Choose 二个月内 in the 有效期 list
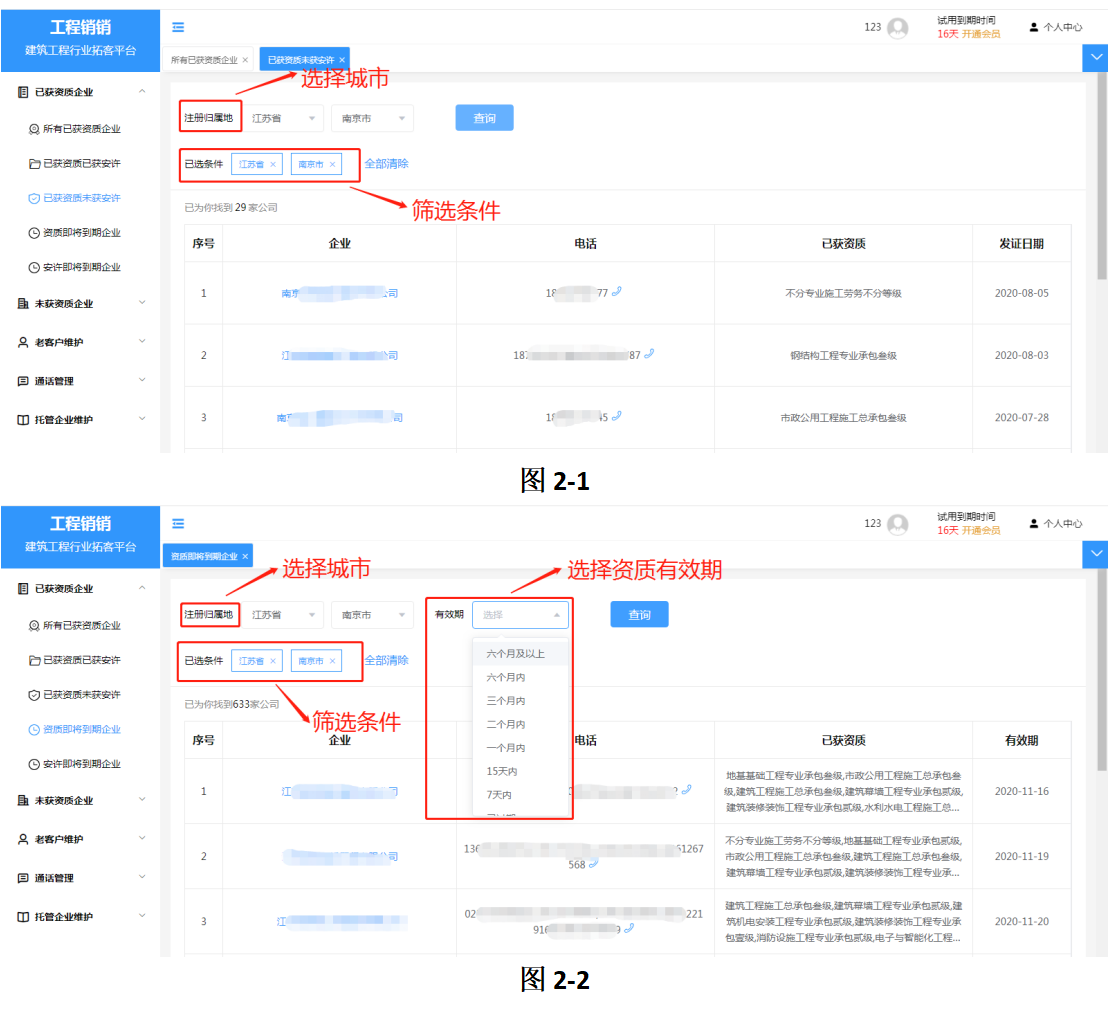Screen dimensions: 1109x1011 pyautogui.click(x=521, y=724)
